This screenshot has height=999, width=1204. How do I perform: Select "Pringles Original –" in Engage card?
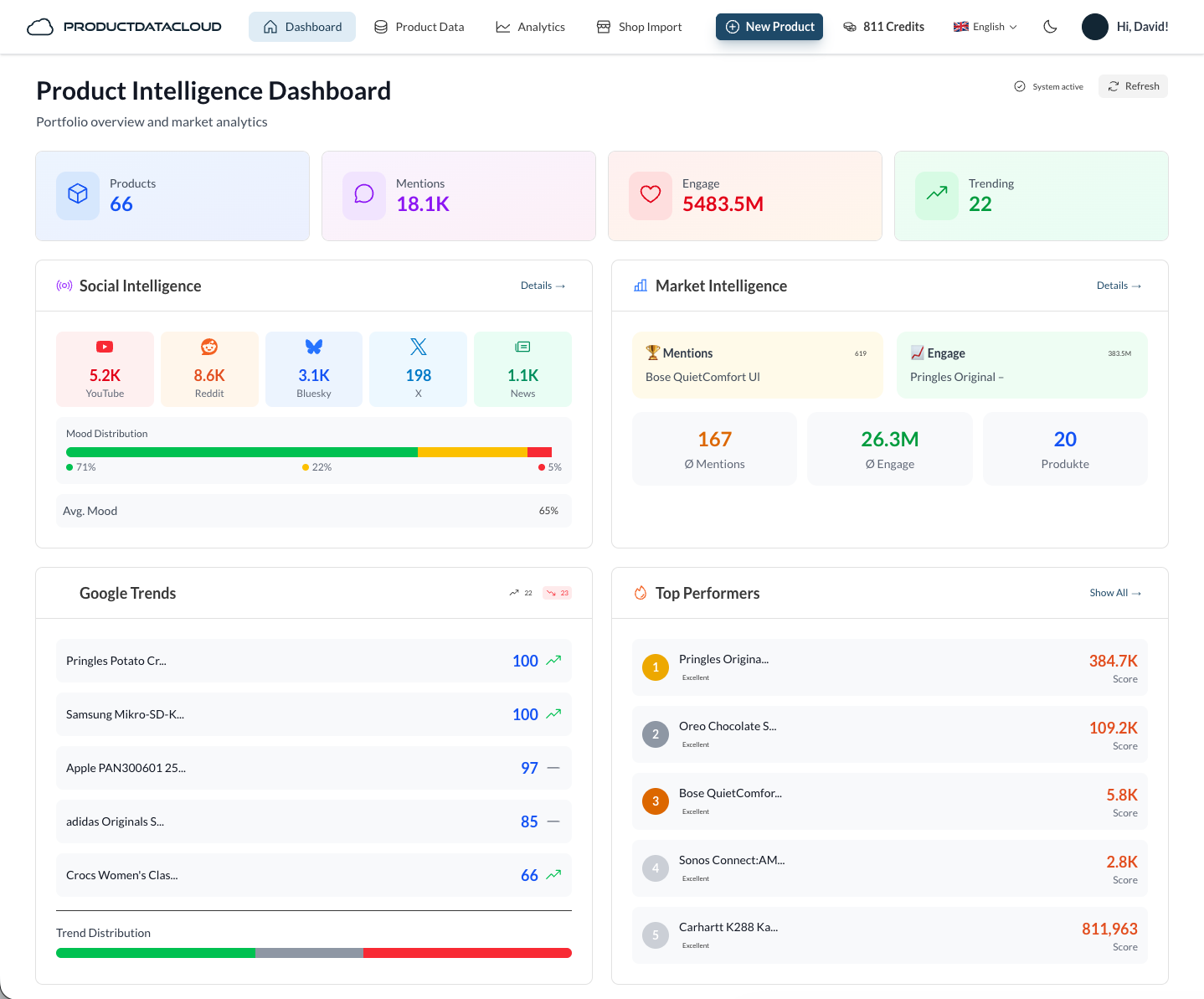(x=957, y=377)
